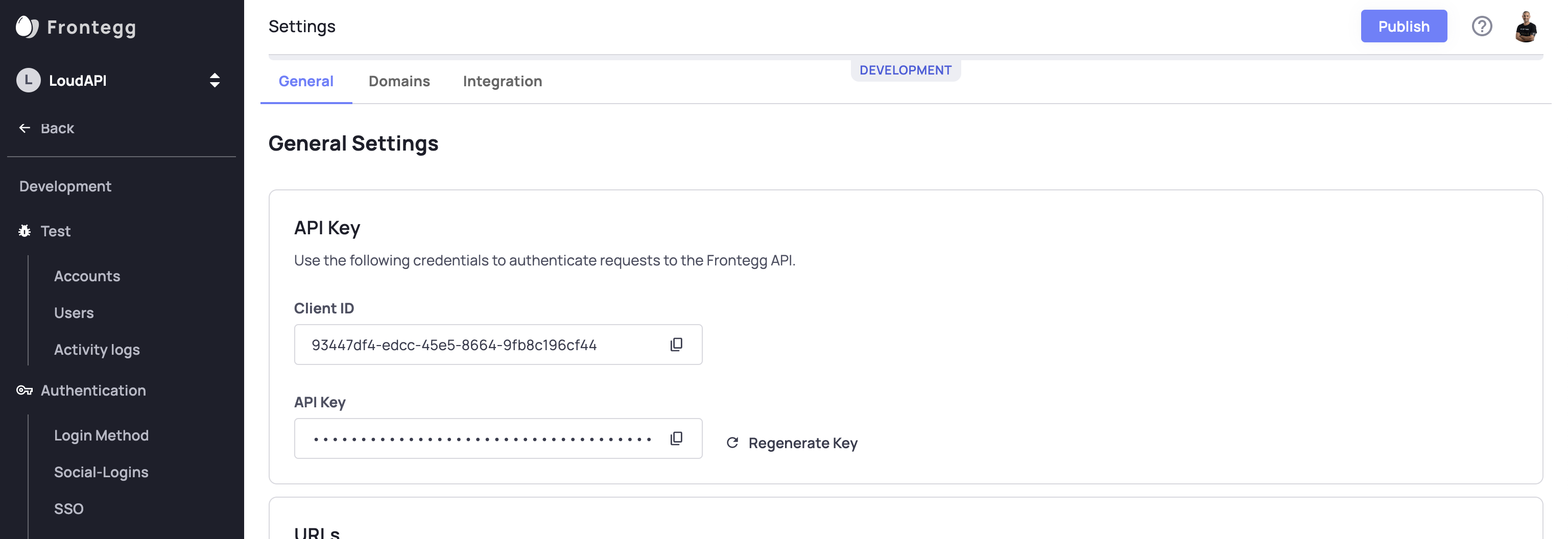The height and width of the screenshot is (539, 1568).
Task: Click the Frontegg logo icon
Action: click(x=27, y=27)
